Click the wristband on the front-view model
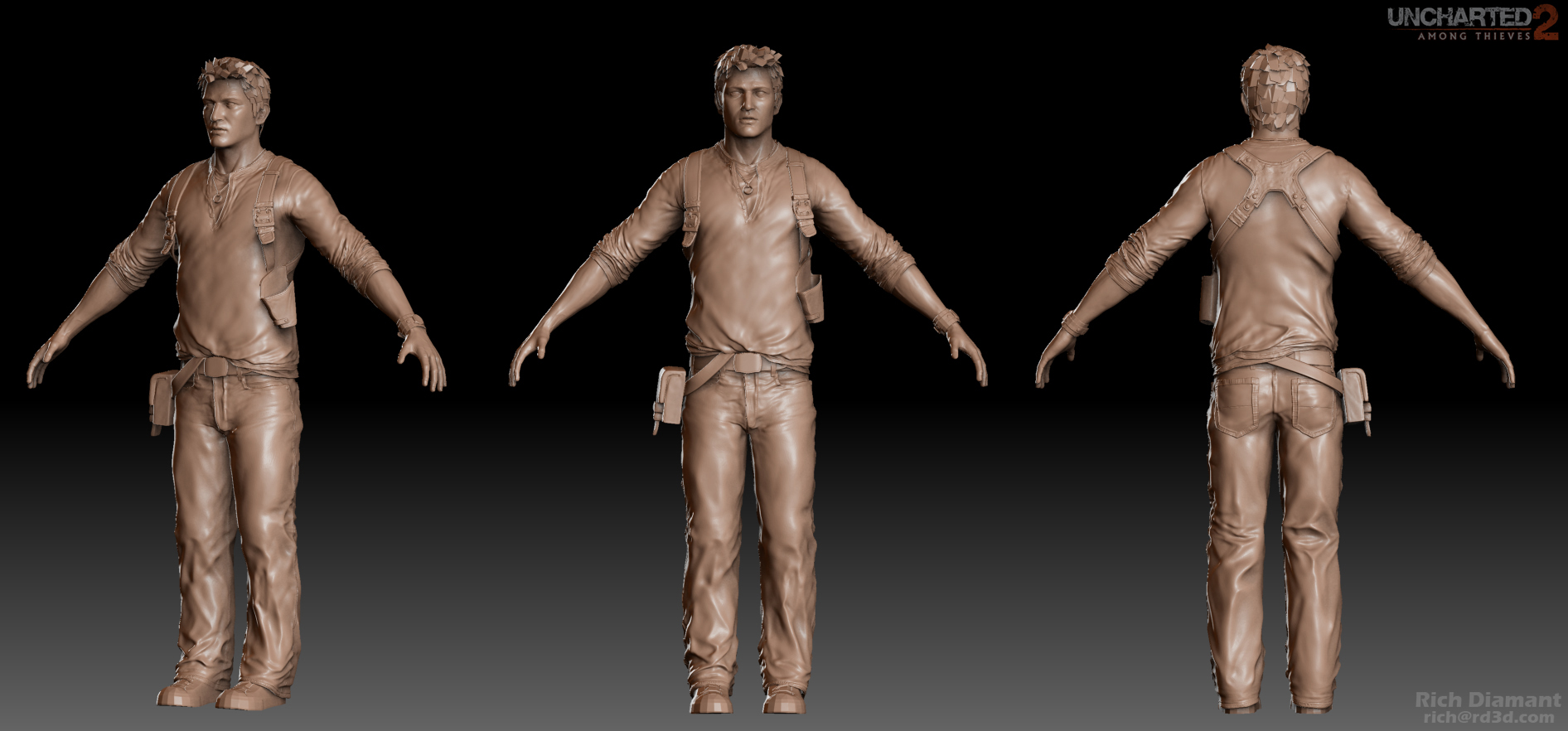The width and height of the screenshot is (1568, 731). tap(945, 321)
